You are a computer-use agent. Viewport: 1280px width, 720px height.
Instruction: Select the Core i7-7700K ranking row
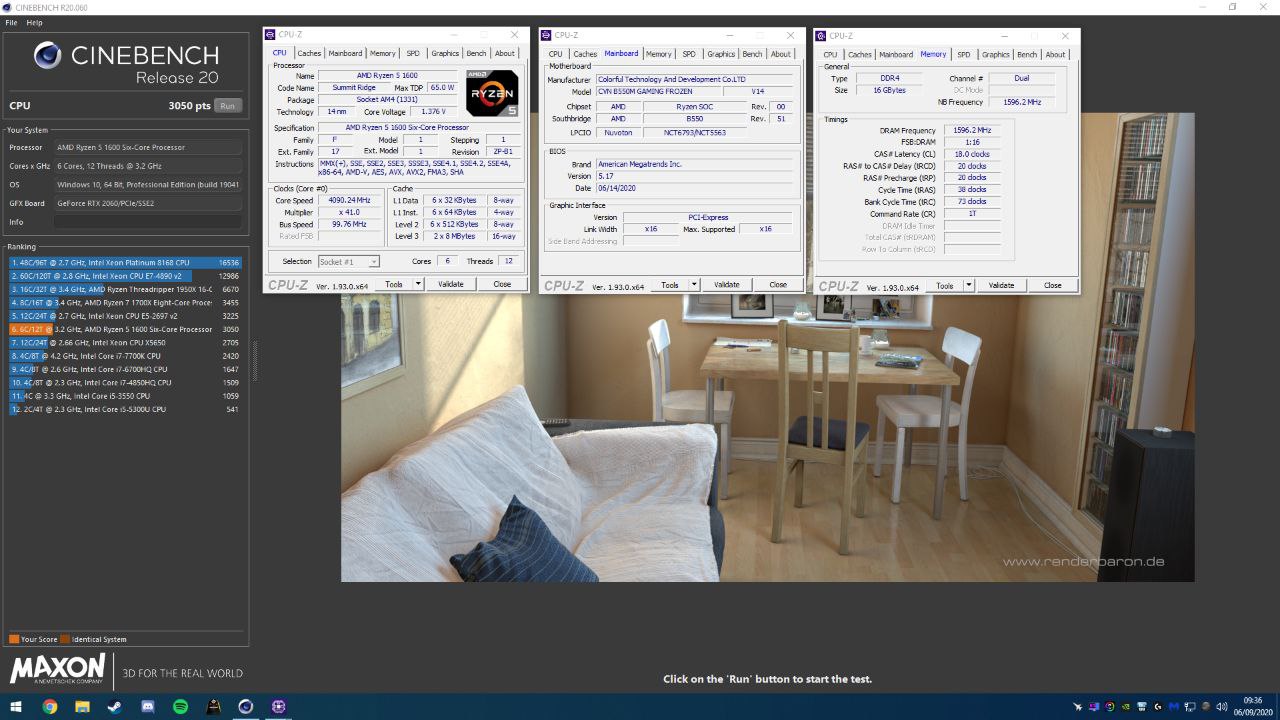click(125, 356)
